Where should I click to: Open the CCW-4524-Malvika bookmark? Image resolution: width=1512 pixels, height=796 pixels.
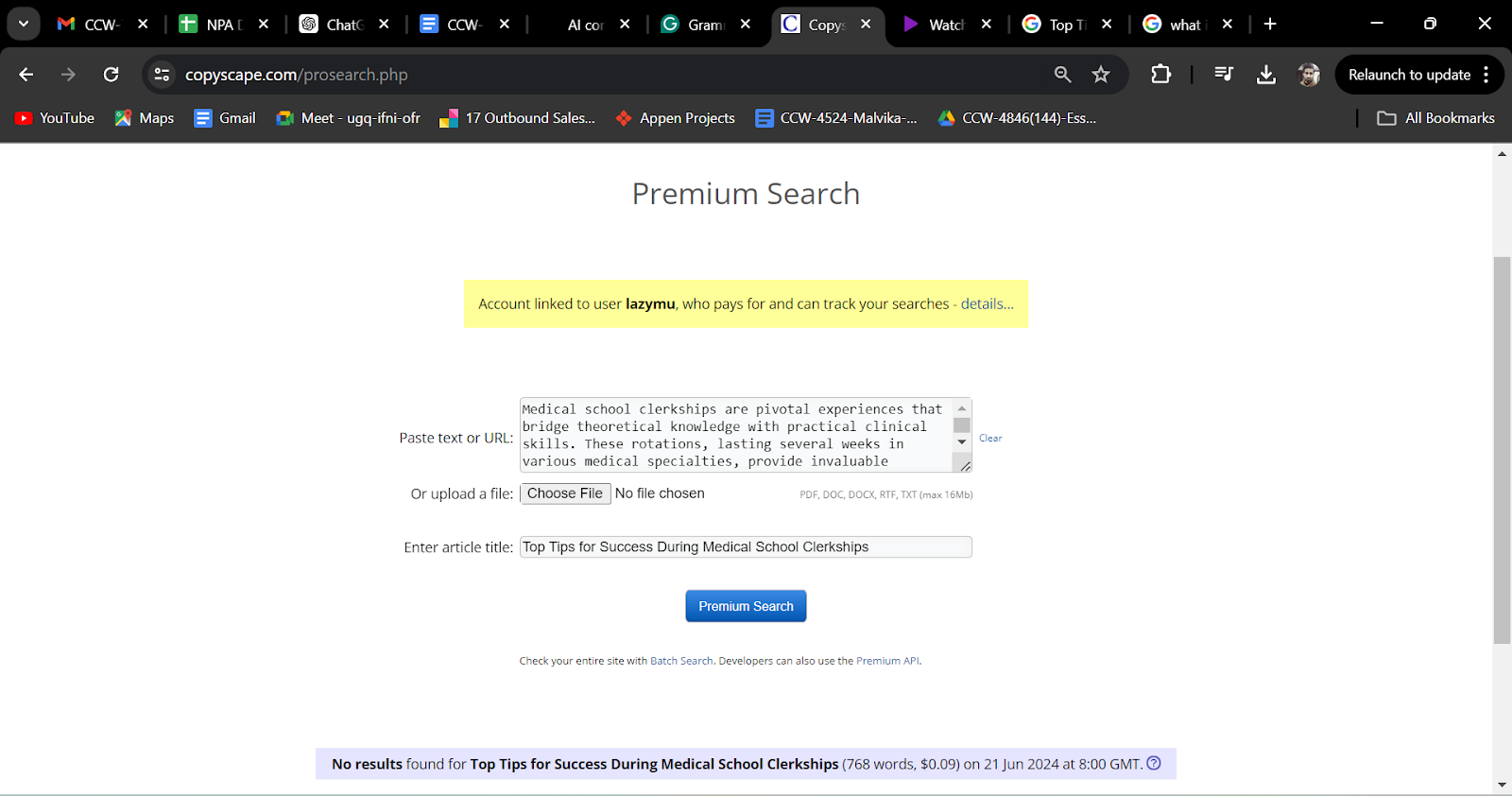click(x=836, y=118)
